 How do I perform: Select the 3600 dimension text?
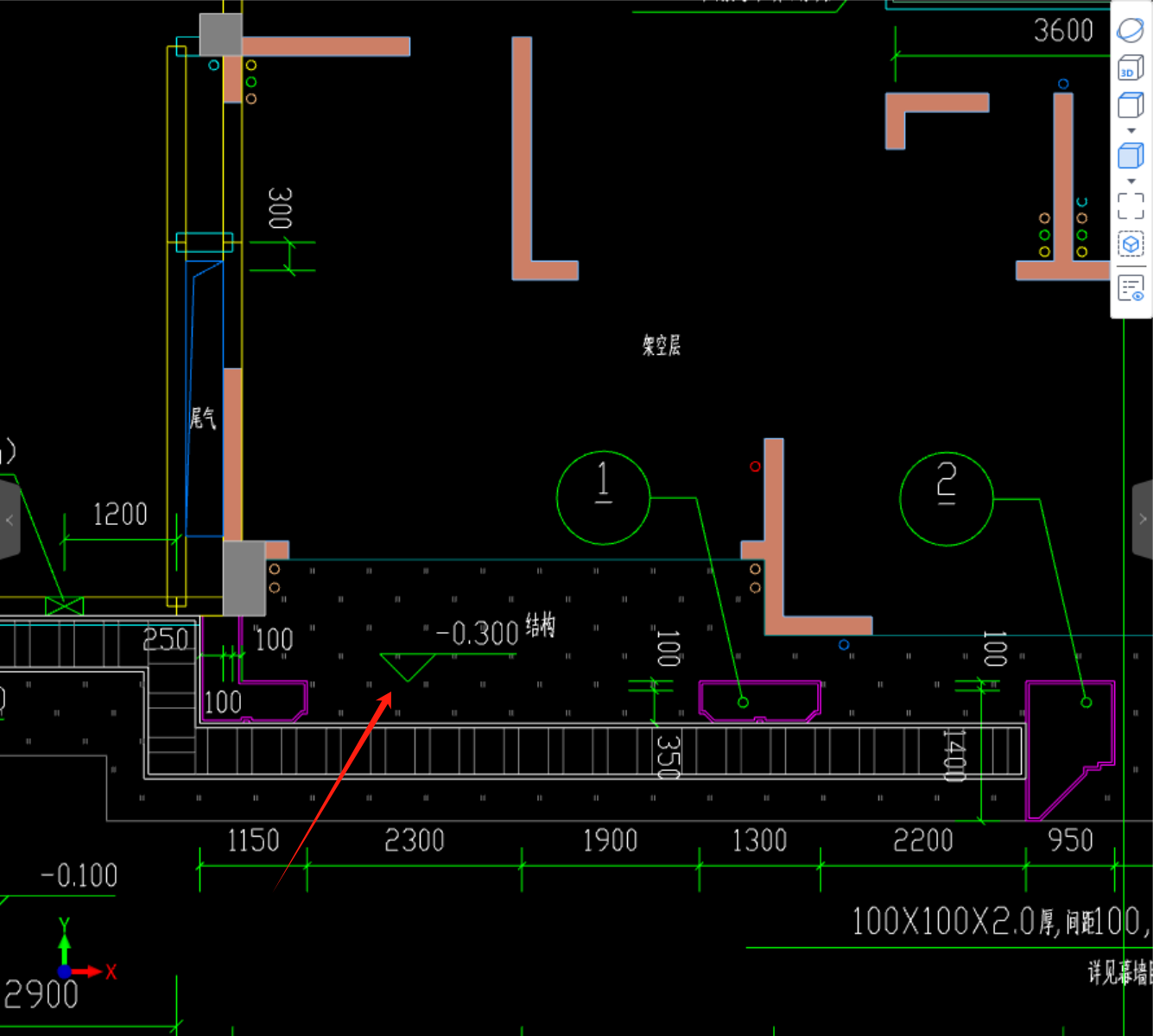click(x=1064, y=31)
